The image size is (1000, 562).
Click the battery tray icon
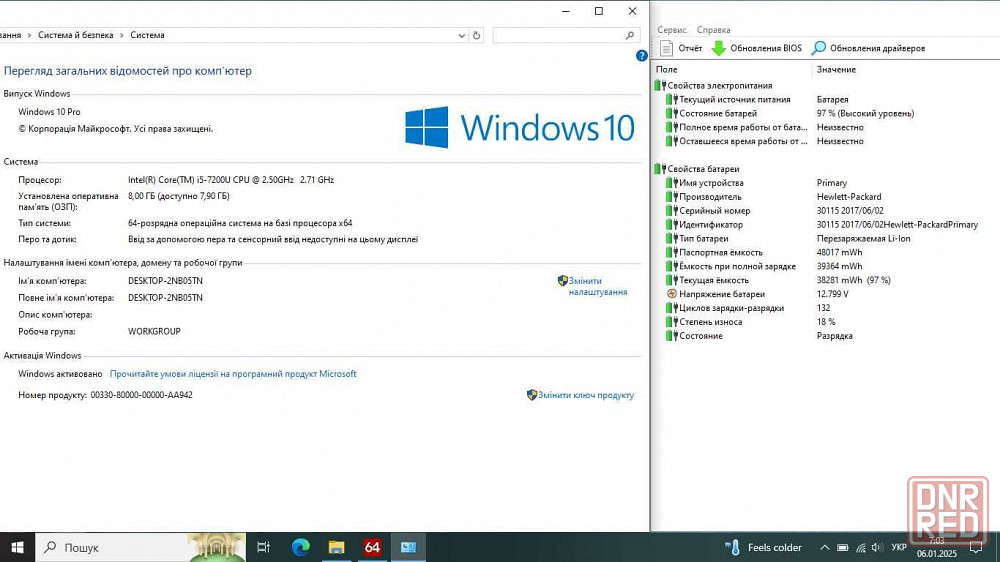(x=842, y=547)
